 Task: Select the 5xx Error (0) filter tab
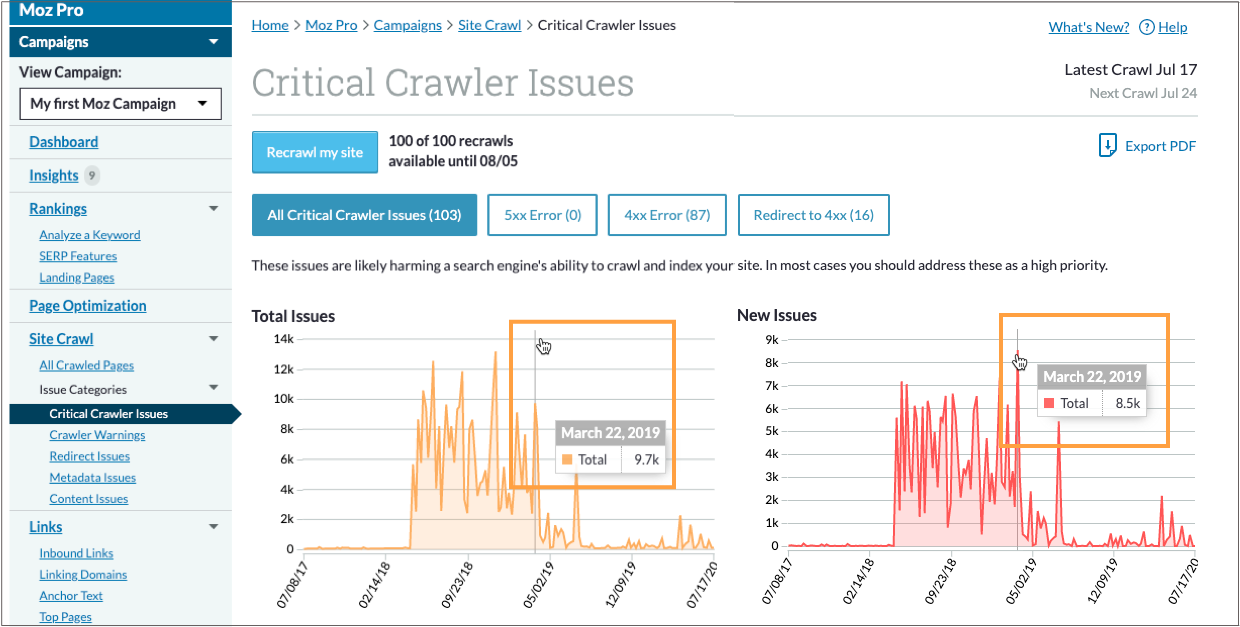[542, 214]
